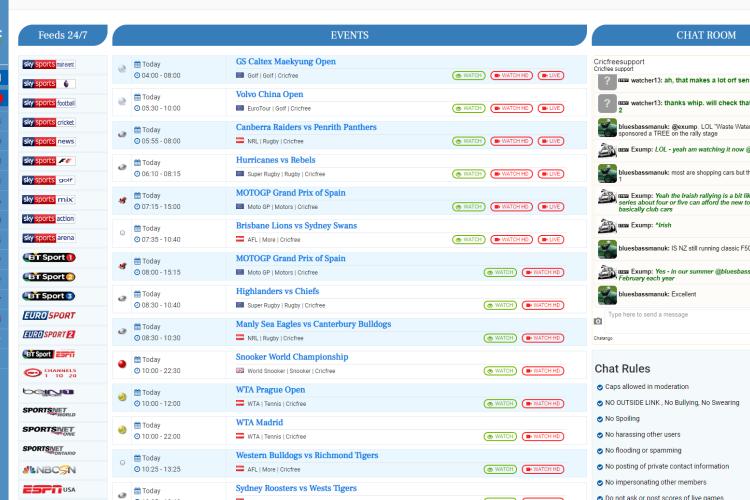
Task: Open Eurosport 2 channel logo
Action: click(x=49, y=334)
